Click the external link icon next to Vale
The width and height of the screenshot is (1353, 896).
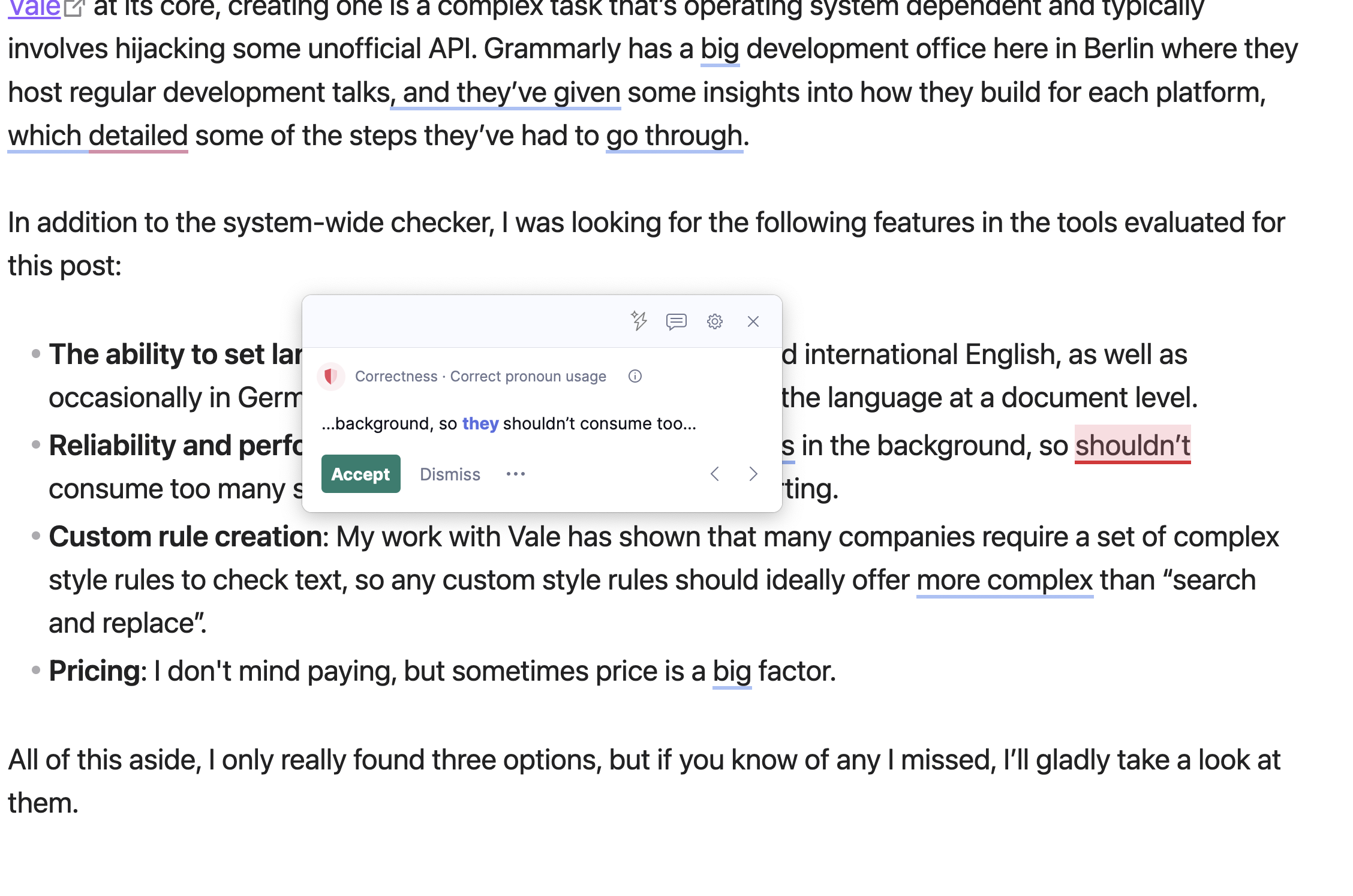[73, 6]
